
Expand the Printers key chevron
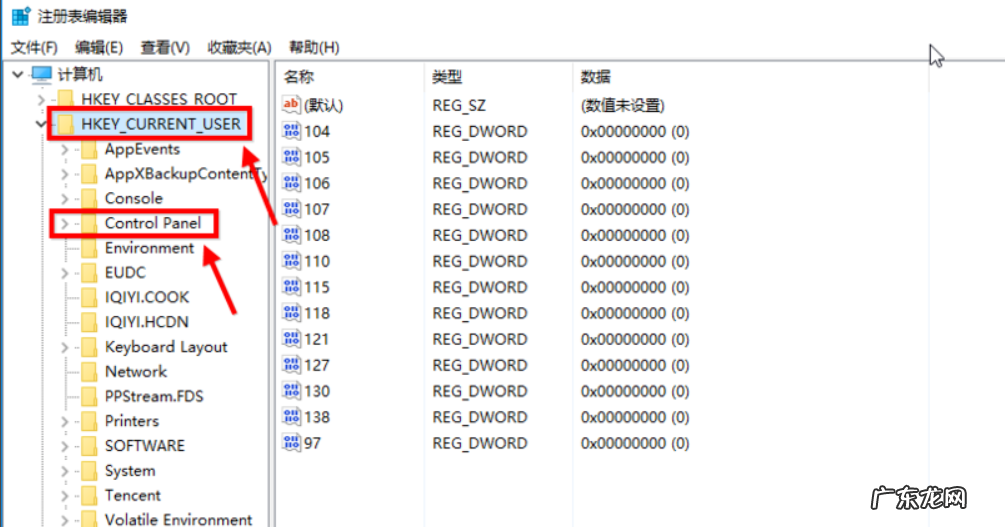(65, 421)
